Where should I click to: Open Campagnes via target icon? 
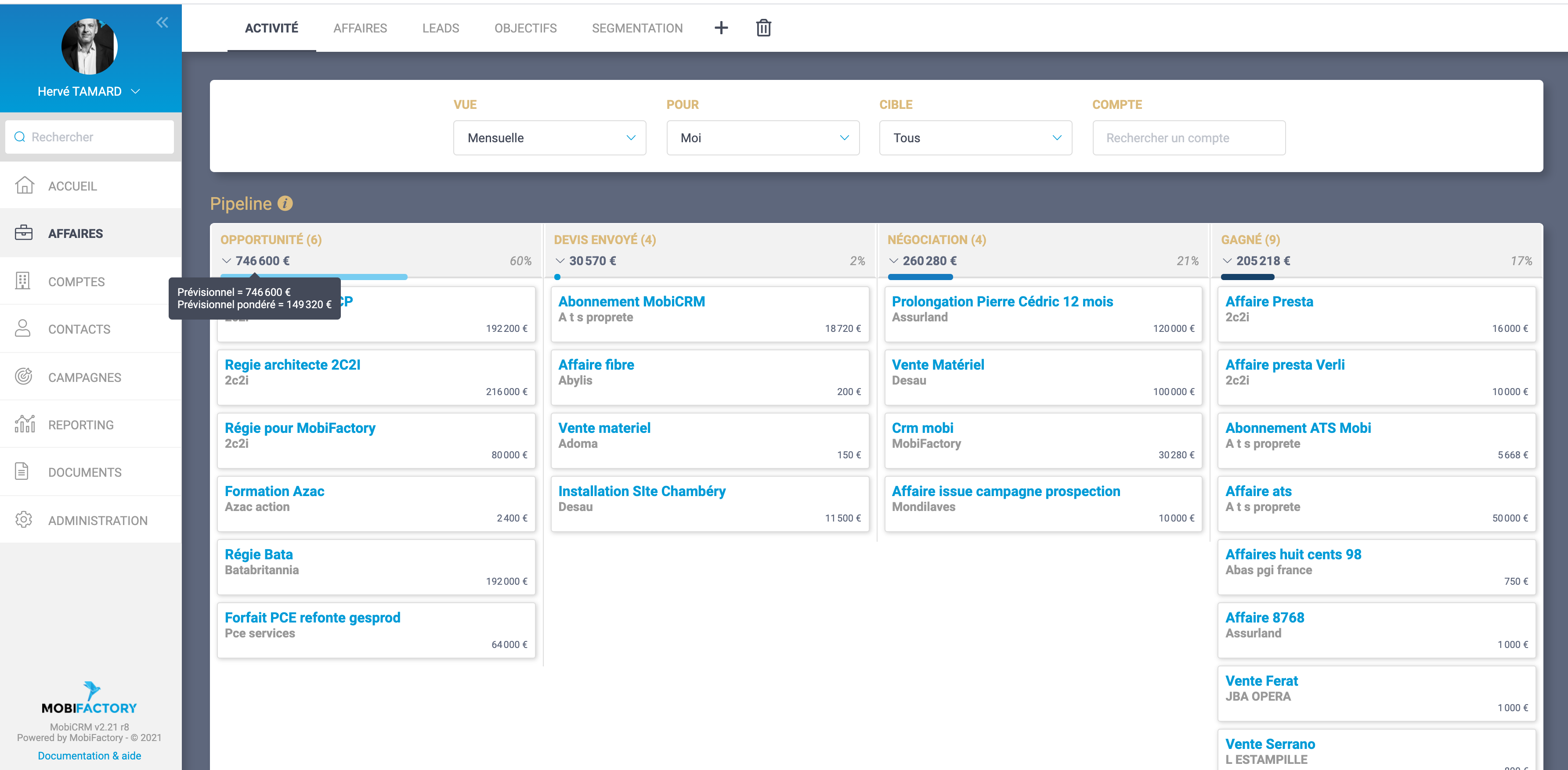23,377
